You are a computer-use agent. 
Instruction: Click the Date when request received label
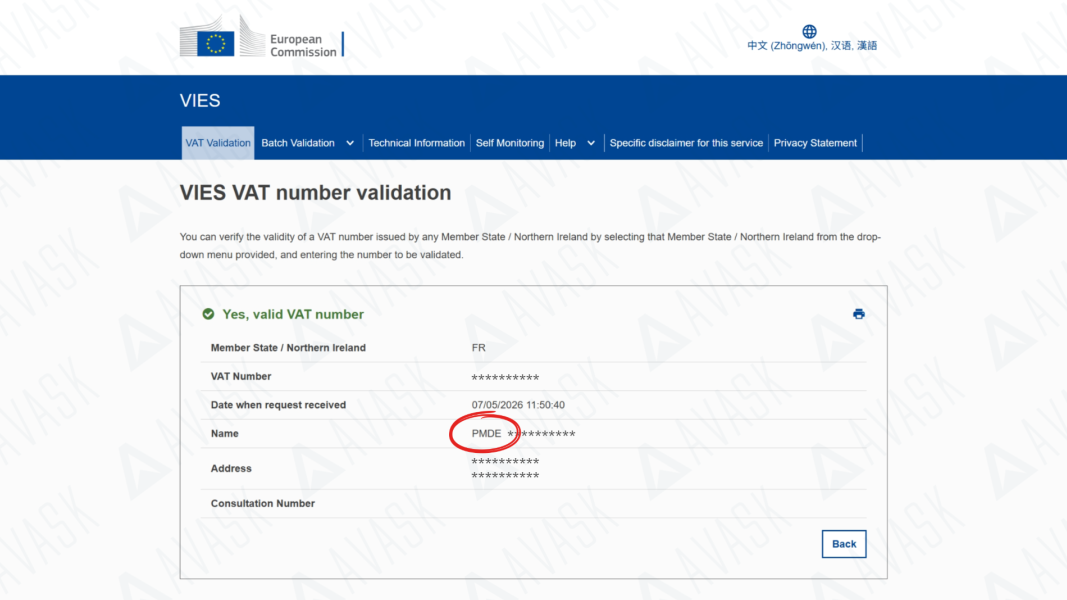tap(278, 405)
